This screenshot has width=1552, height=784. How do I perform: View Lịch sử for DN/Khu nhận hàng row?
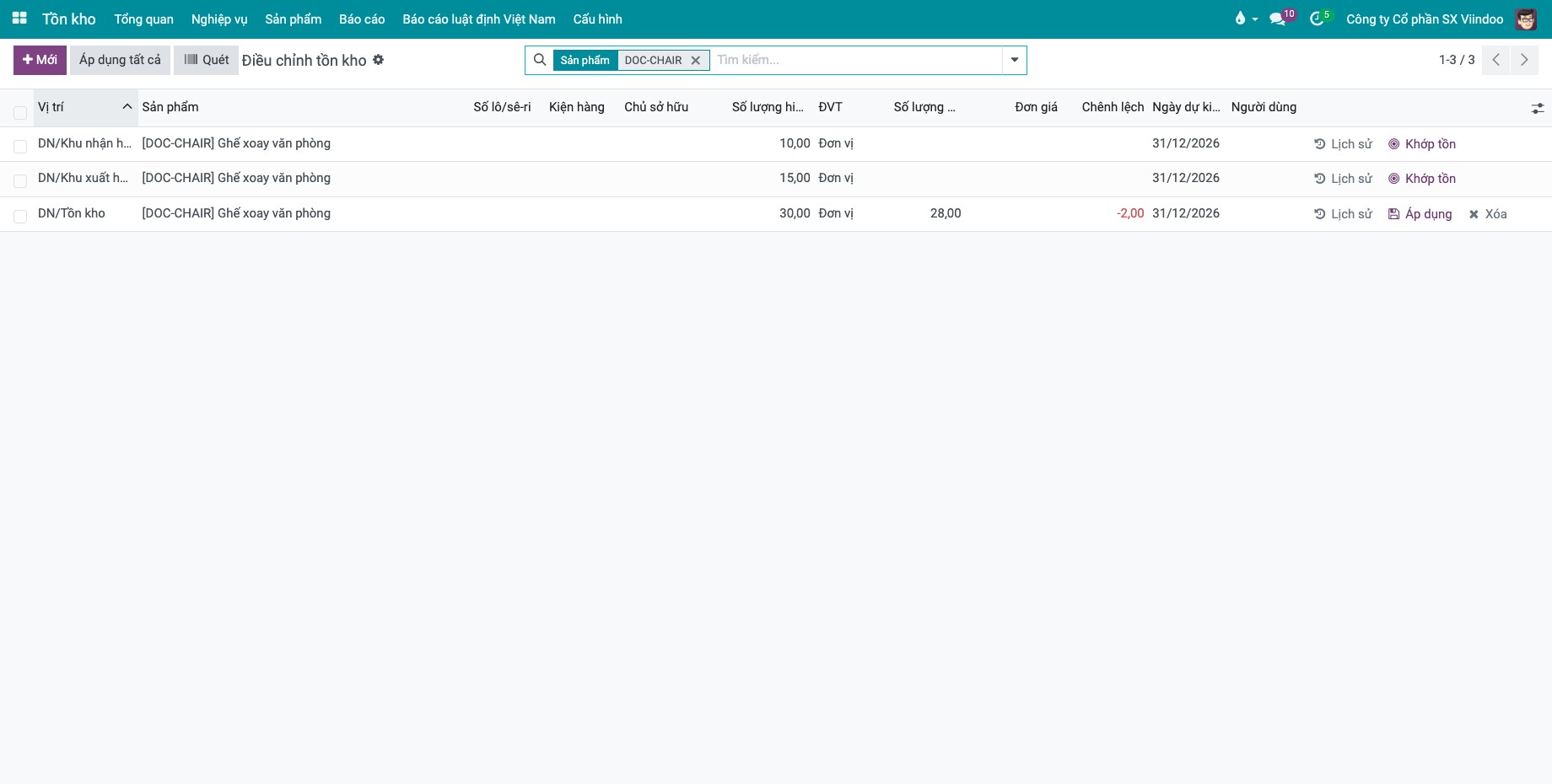(1343, 144)
